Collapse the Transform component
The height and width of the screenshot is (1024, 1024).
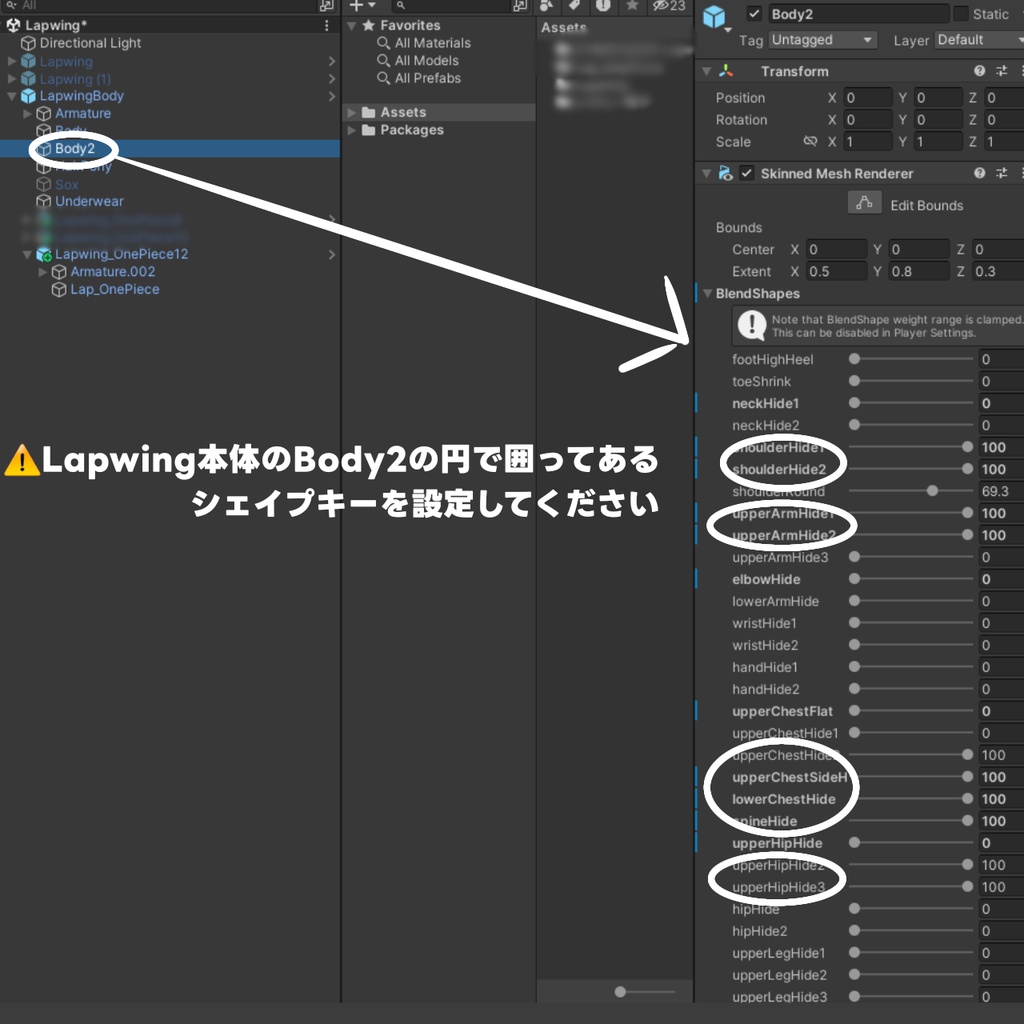pos(707,71)
